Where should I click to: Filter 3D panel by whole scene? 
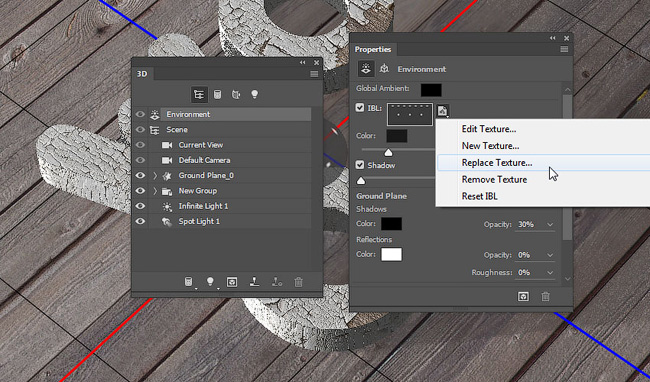point(199,95)
